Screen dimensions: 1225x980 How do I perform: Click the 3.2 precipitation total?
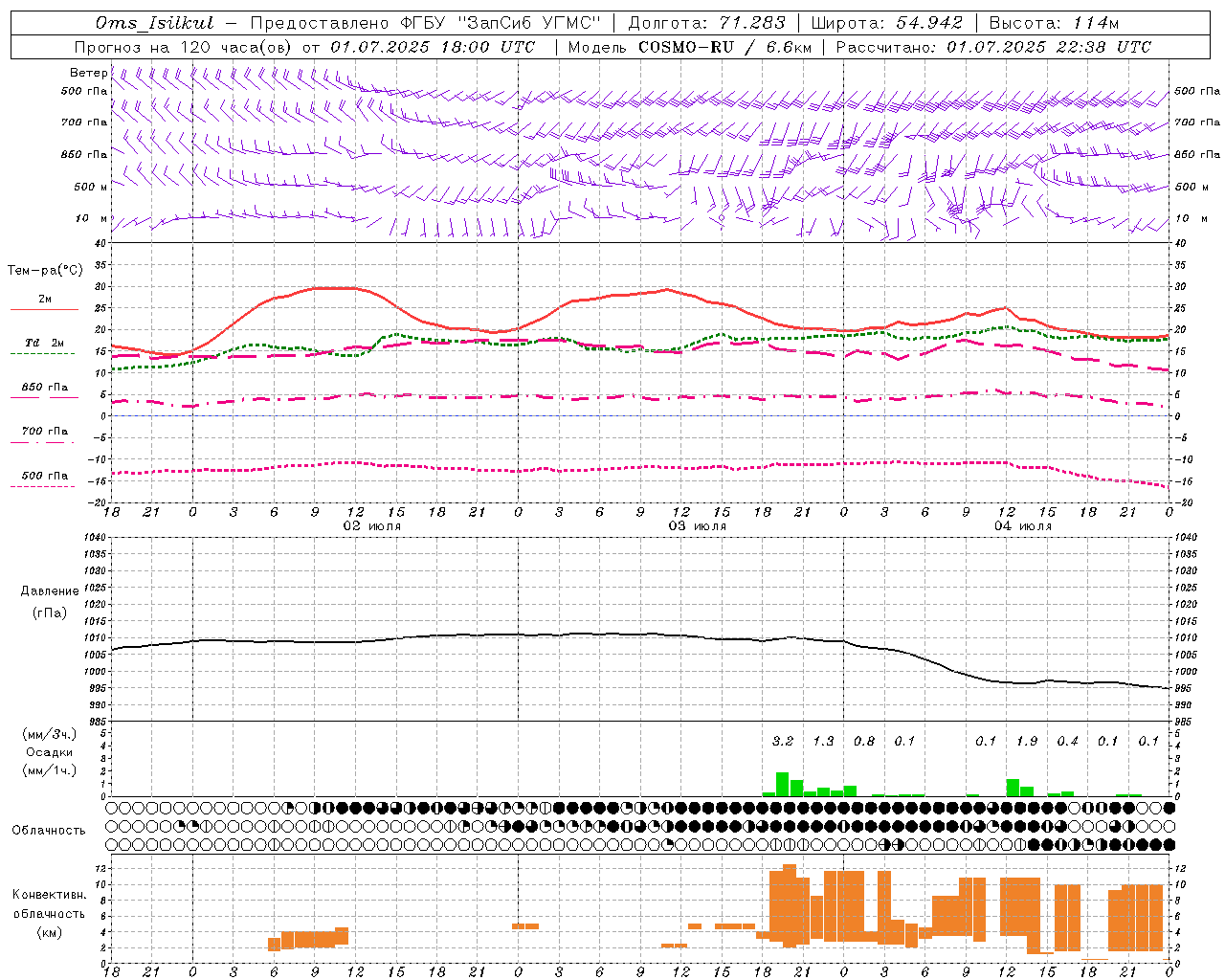[783, 741]
